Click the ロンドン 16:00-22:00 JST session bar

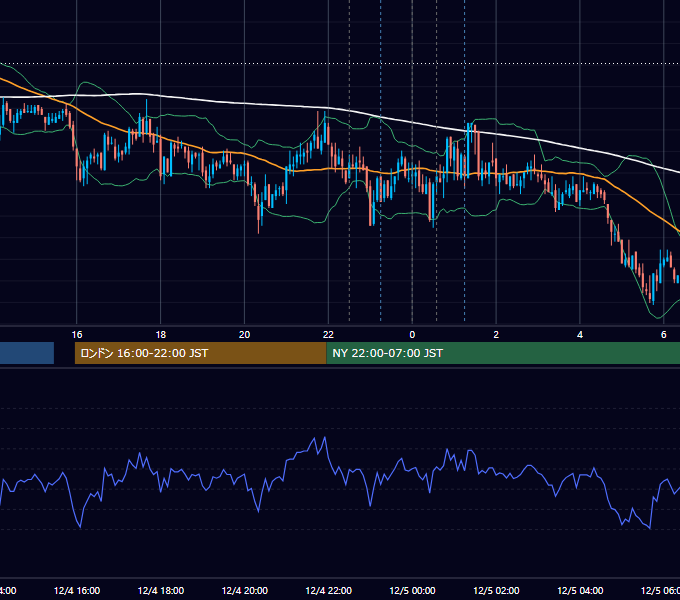click(200, 353)
